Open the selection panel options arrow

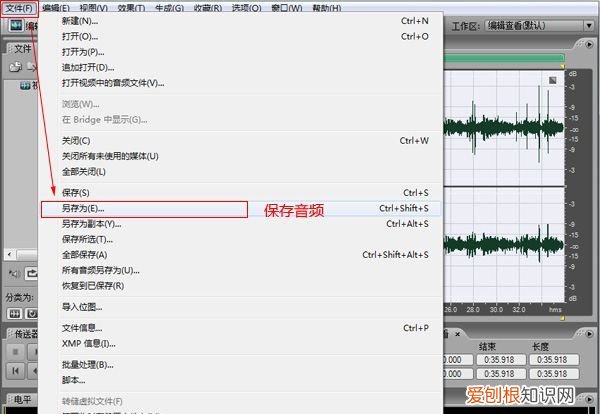pyautogui.click(x=589, y=334)
